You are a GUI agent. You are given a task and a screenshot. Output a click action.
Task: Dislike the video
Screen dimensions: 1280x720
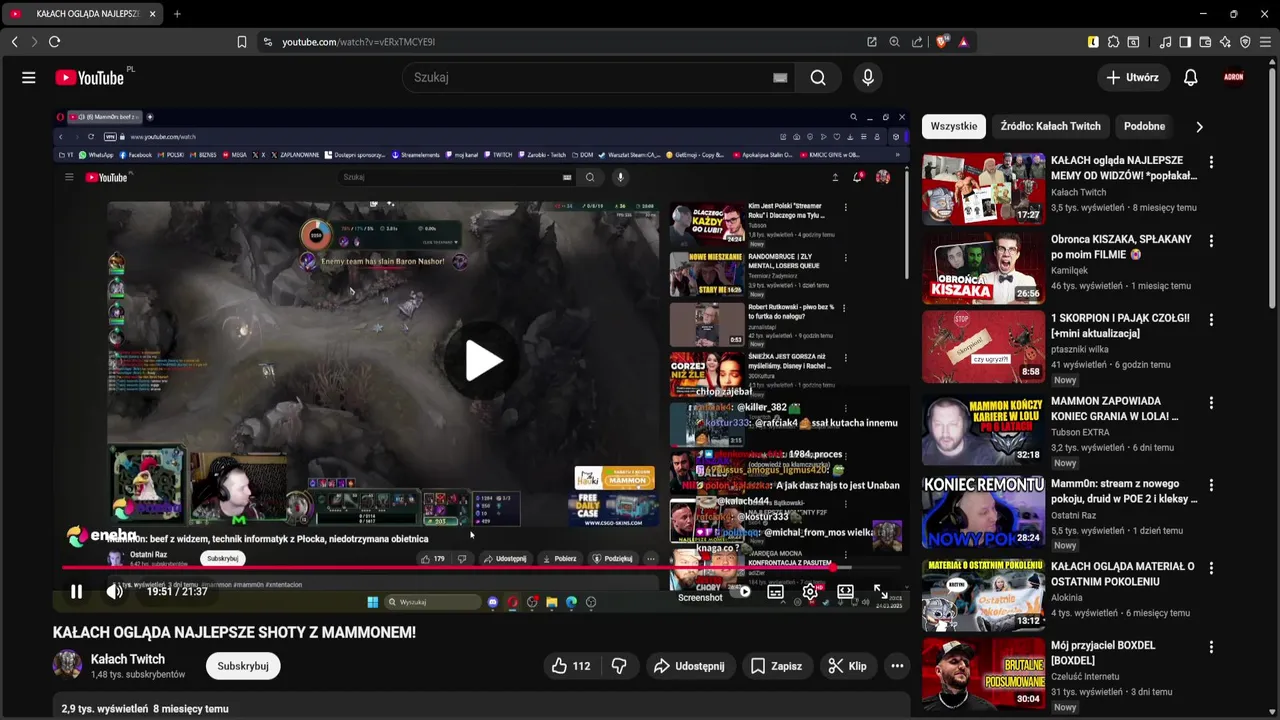tap(619, 666)
